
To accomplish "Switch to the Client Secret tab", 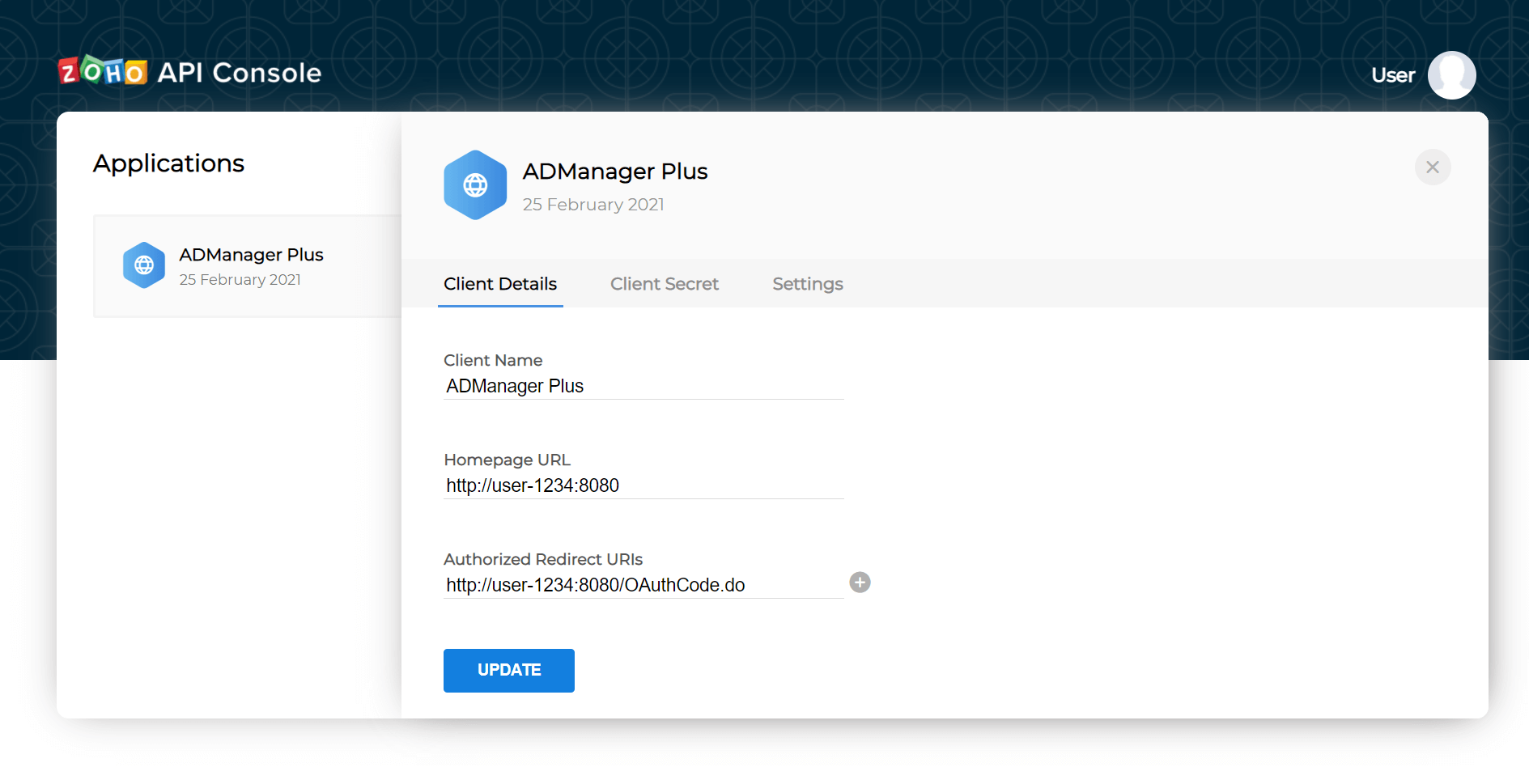I will pos(665,284).
